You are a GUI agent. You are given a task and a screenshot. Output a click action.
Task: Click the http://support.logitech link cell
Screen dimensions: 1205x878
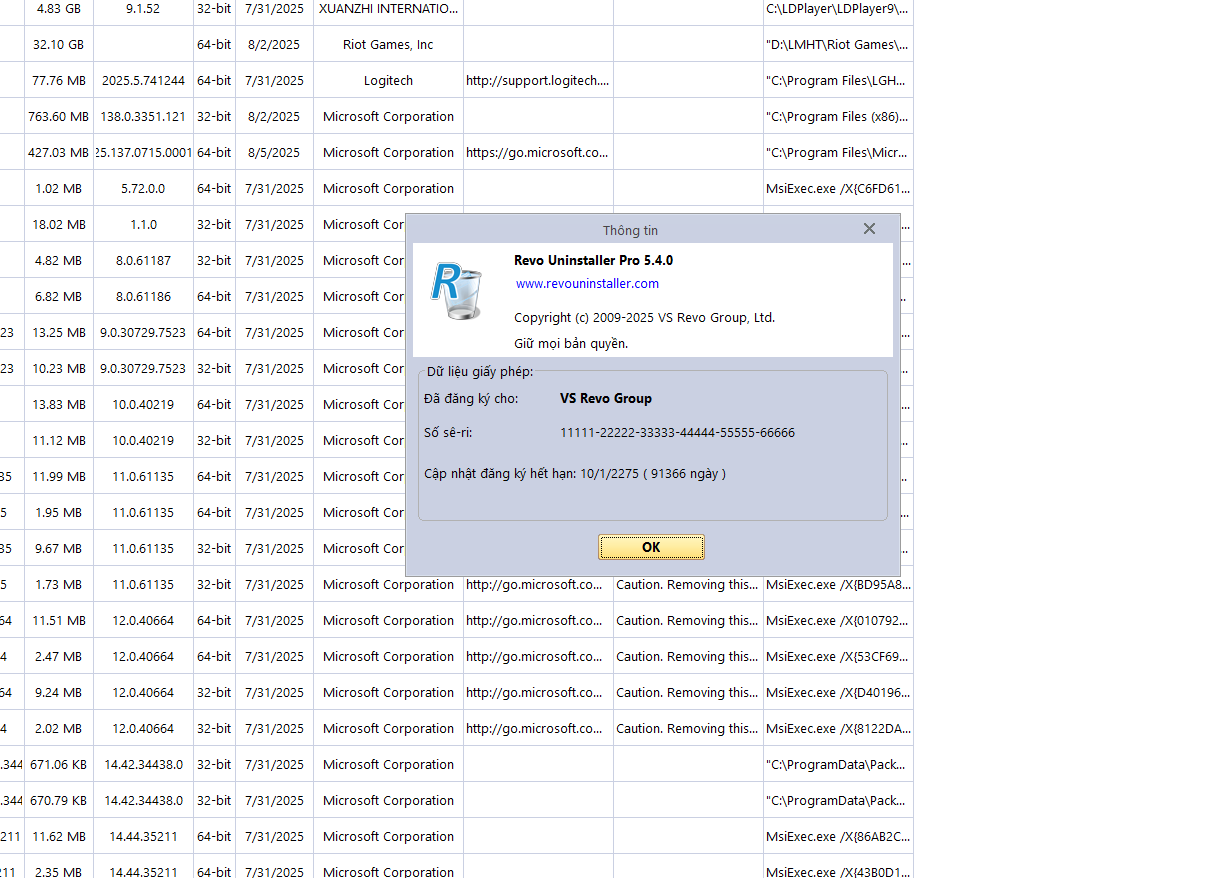537,81
